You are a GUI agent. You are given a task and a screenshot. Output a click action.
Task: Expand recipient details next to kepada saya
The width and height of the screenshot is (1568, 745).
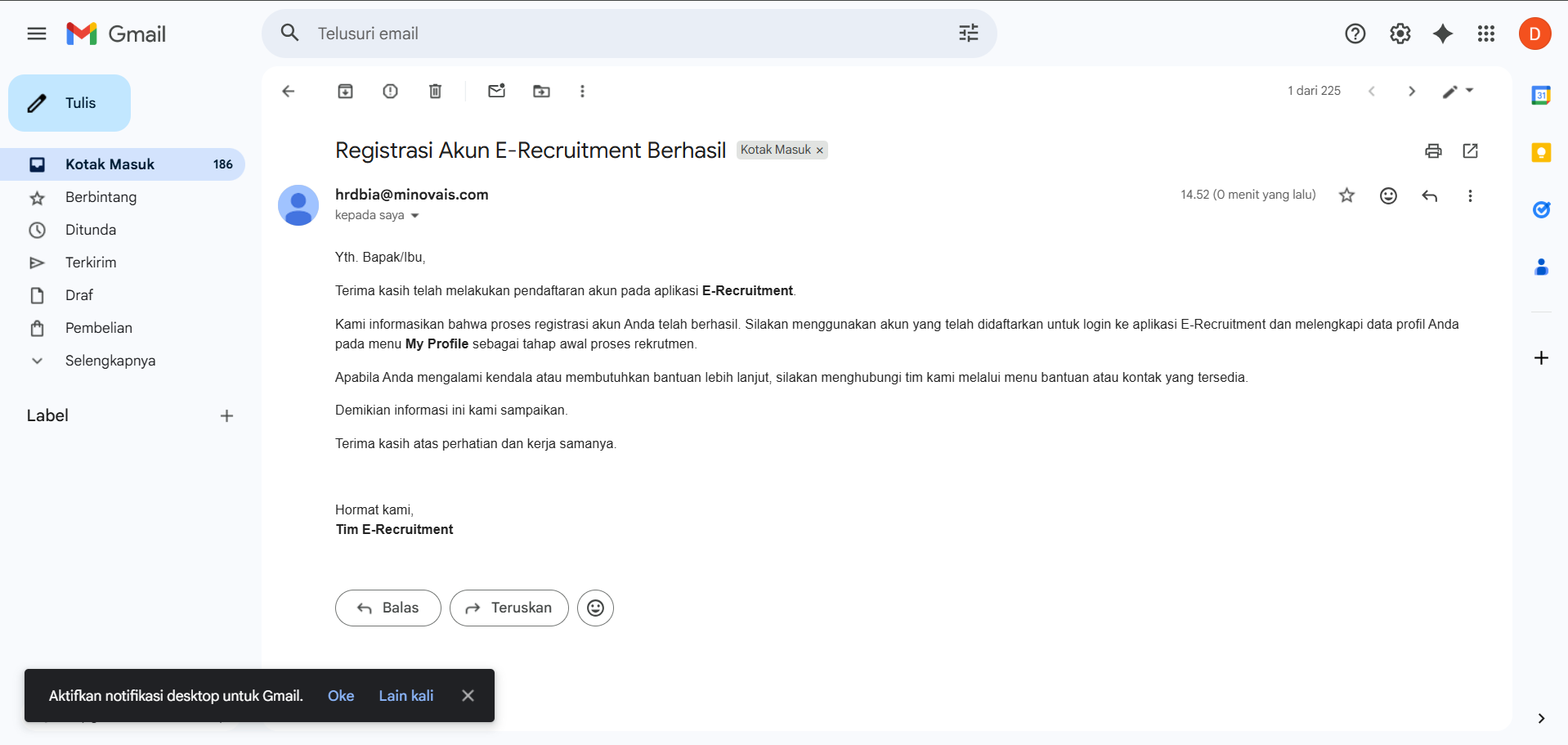[x=414, y=216]
